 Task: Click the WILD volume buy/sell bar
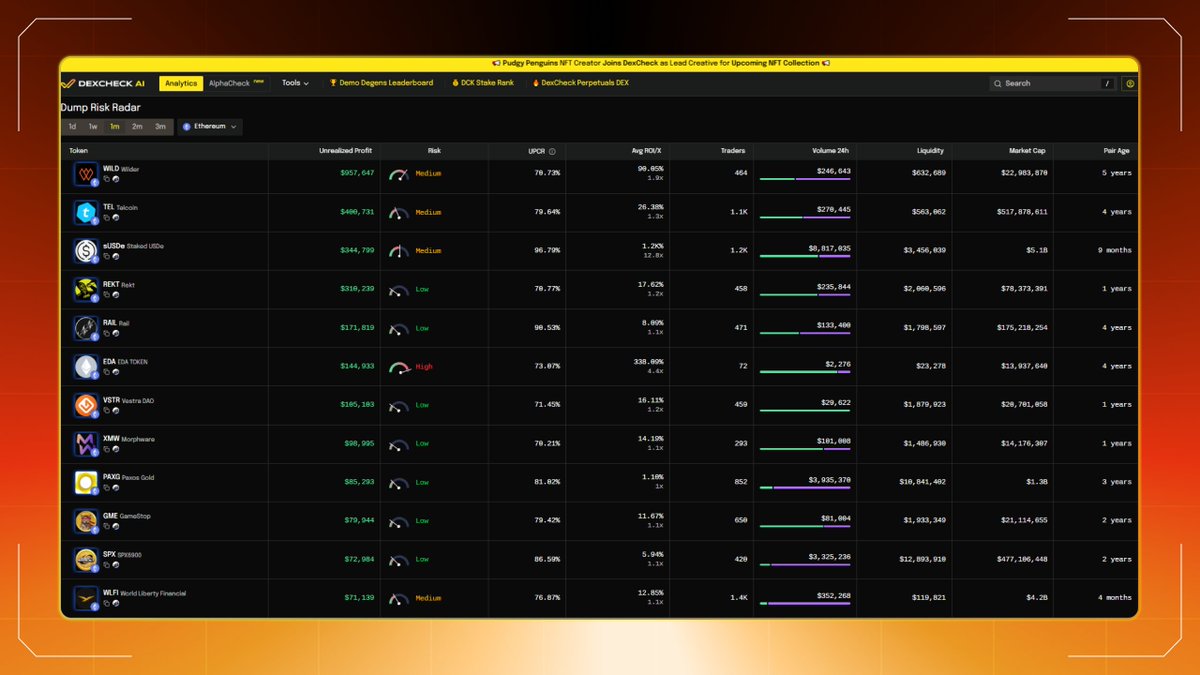805,179
